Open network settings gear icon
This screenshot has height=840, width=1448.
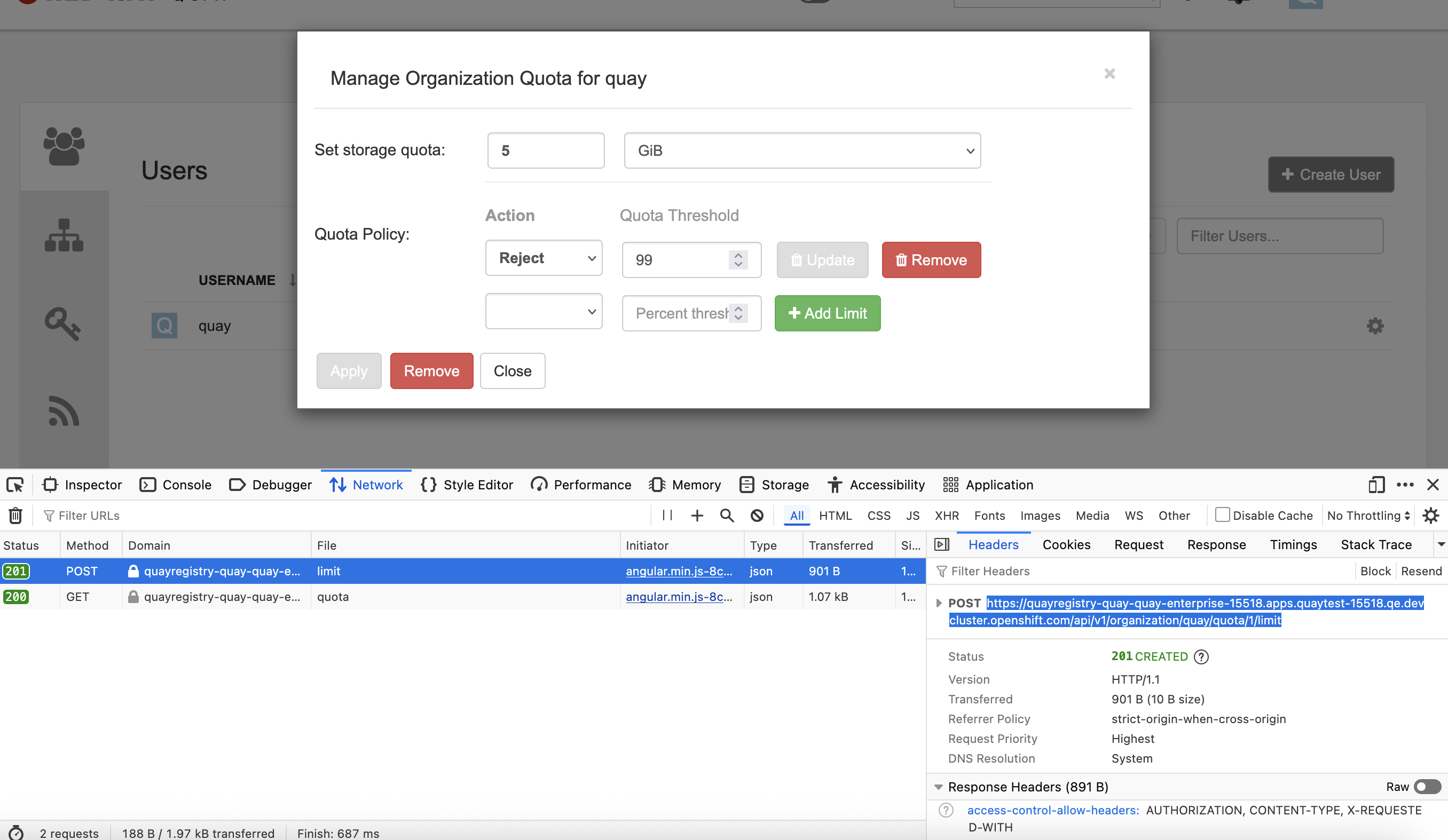tap(1430, 516)
